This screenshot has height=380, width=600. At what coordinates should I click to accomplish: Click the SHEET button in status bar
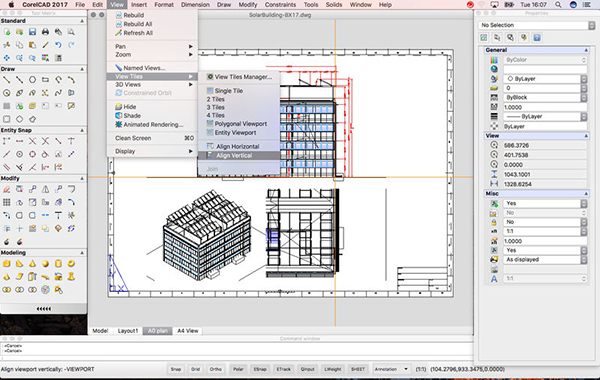358,369
